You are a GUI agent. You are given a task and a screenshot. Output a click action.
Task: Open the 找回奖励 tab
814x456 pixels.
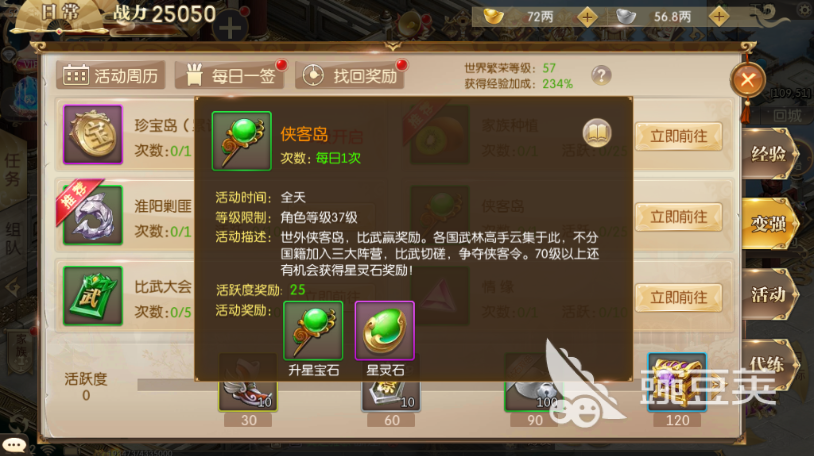pyautogui.click(x=350, y=76)
